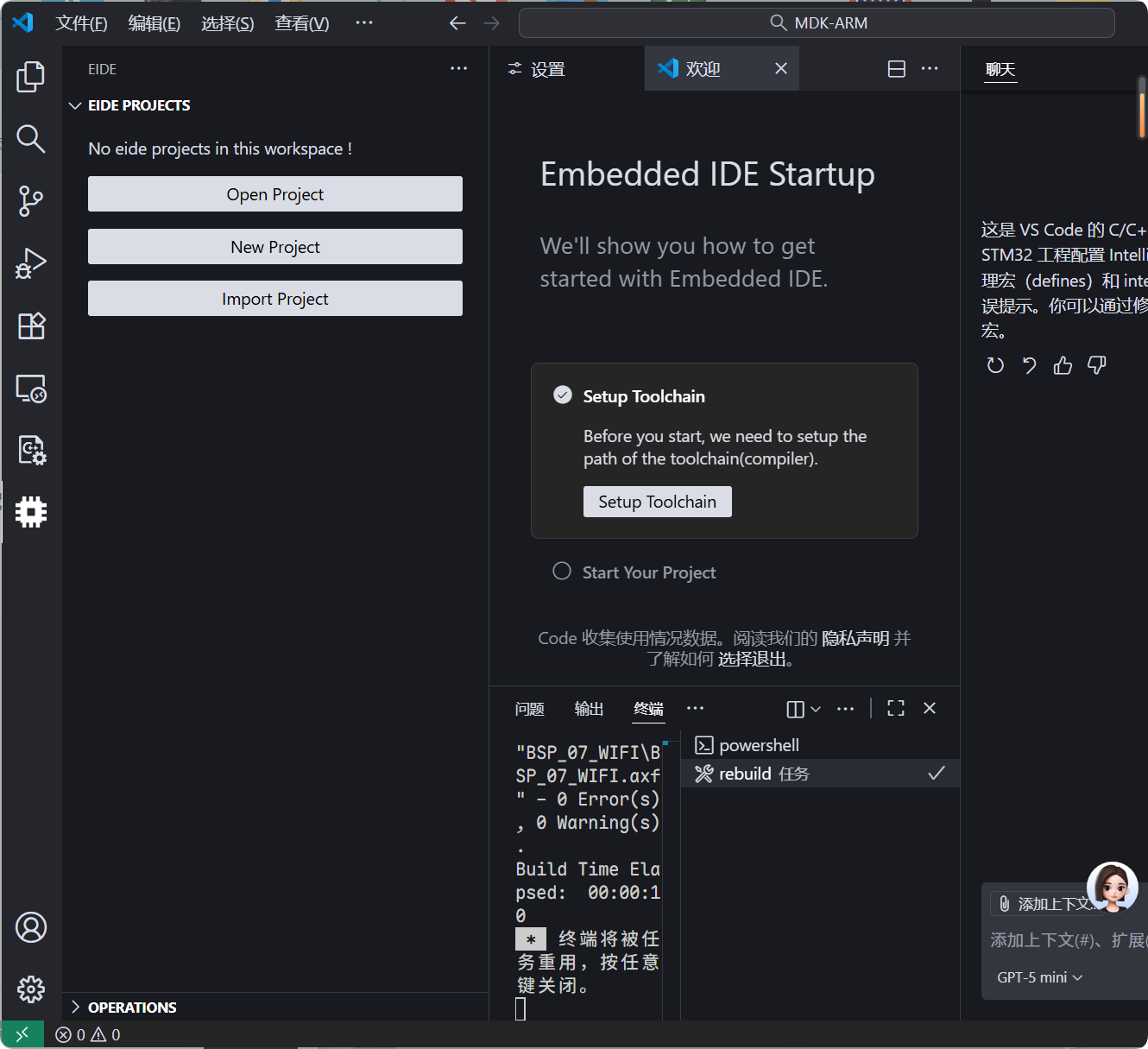Open the Manage gear icon

pyautogui.click(x=31, y=989)
